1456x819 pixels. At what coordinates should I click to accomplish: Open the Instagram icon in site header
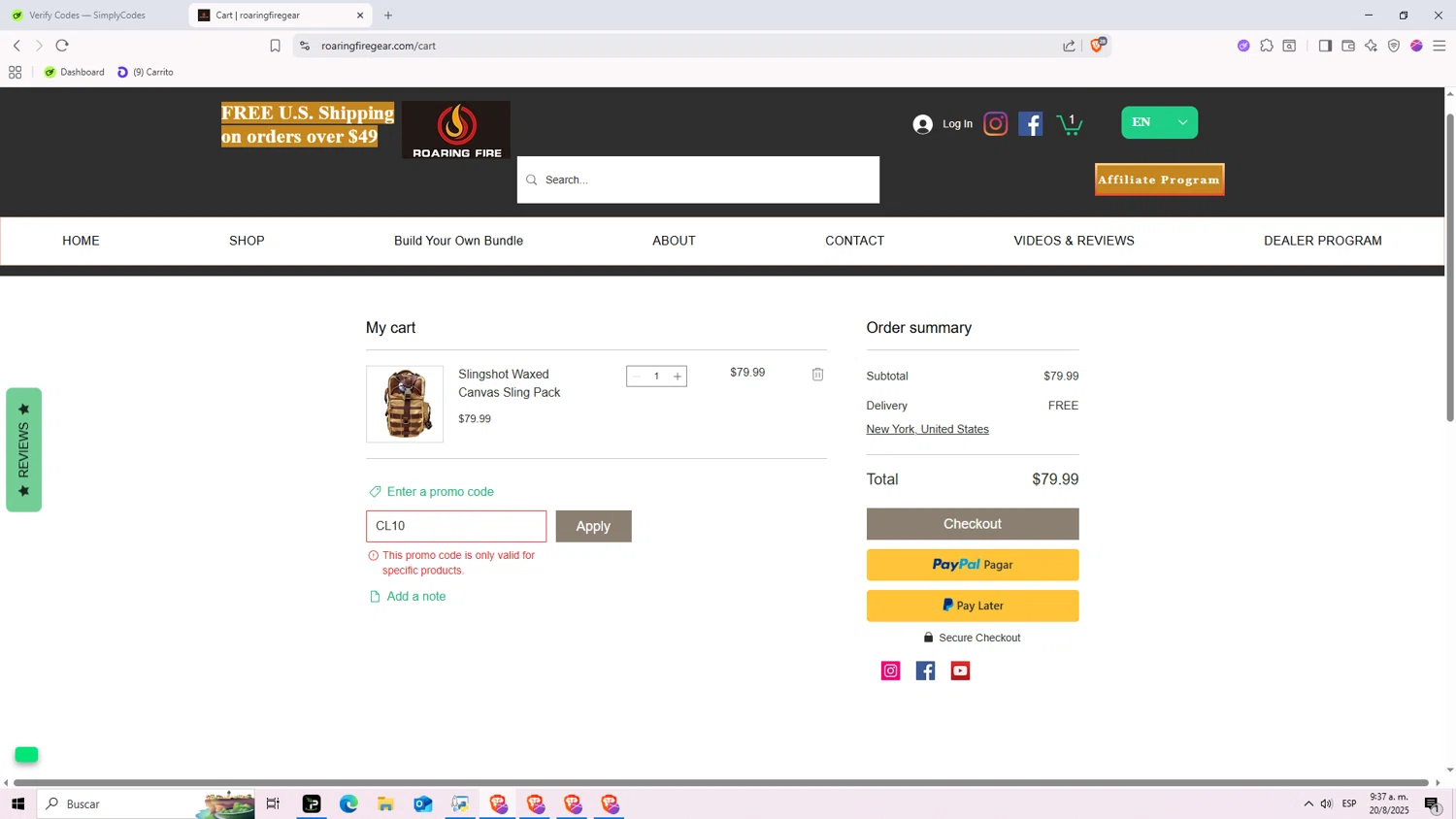[995, 124]
